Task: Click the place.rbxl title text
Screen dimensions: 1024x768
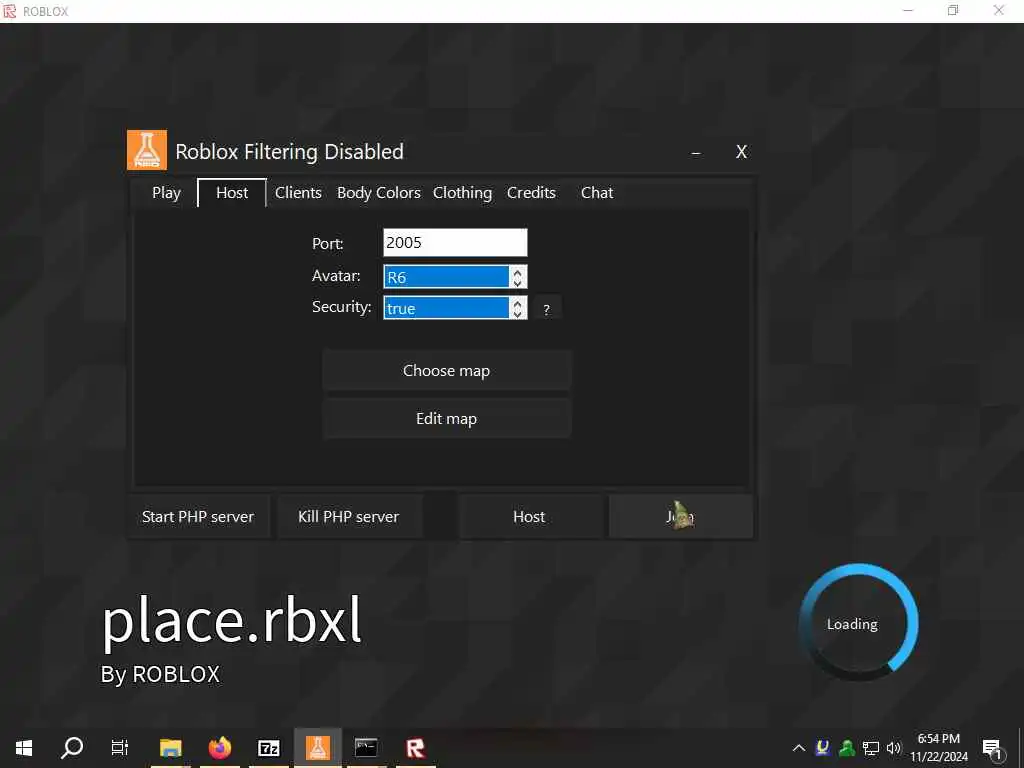Action: click(x=232, y=620)
